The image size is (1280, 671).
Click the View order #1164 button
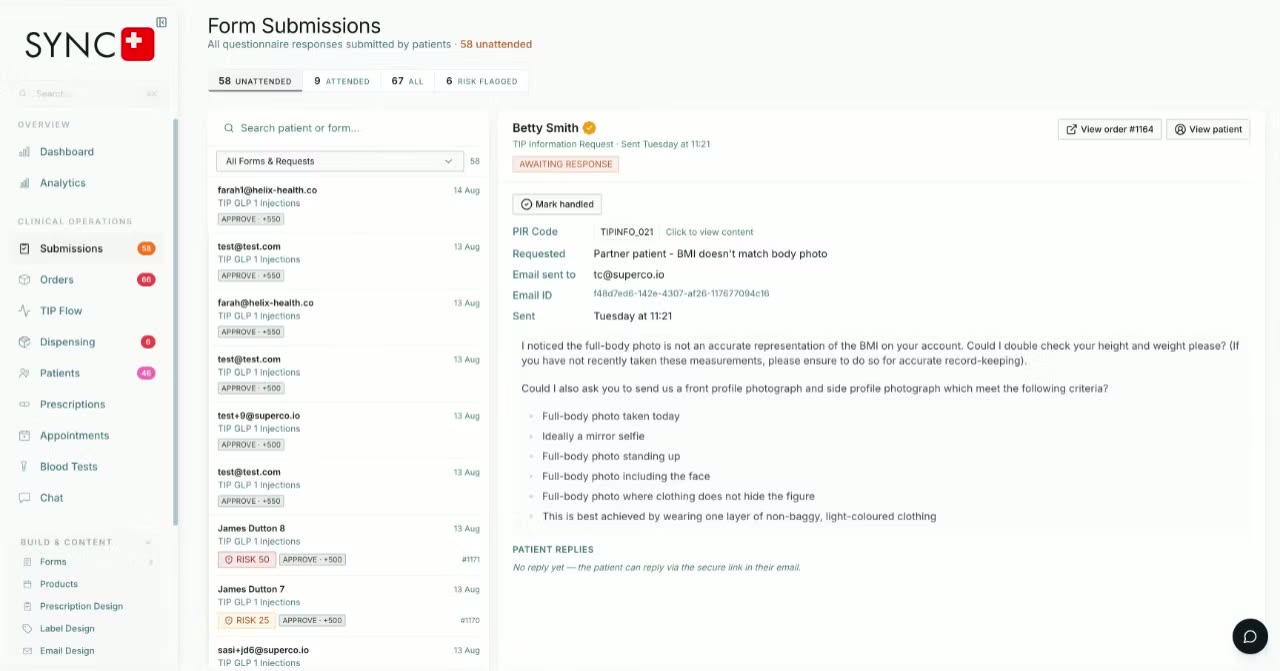click(1110, 129)
